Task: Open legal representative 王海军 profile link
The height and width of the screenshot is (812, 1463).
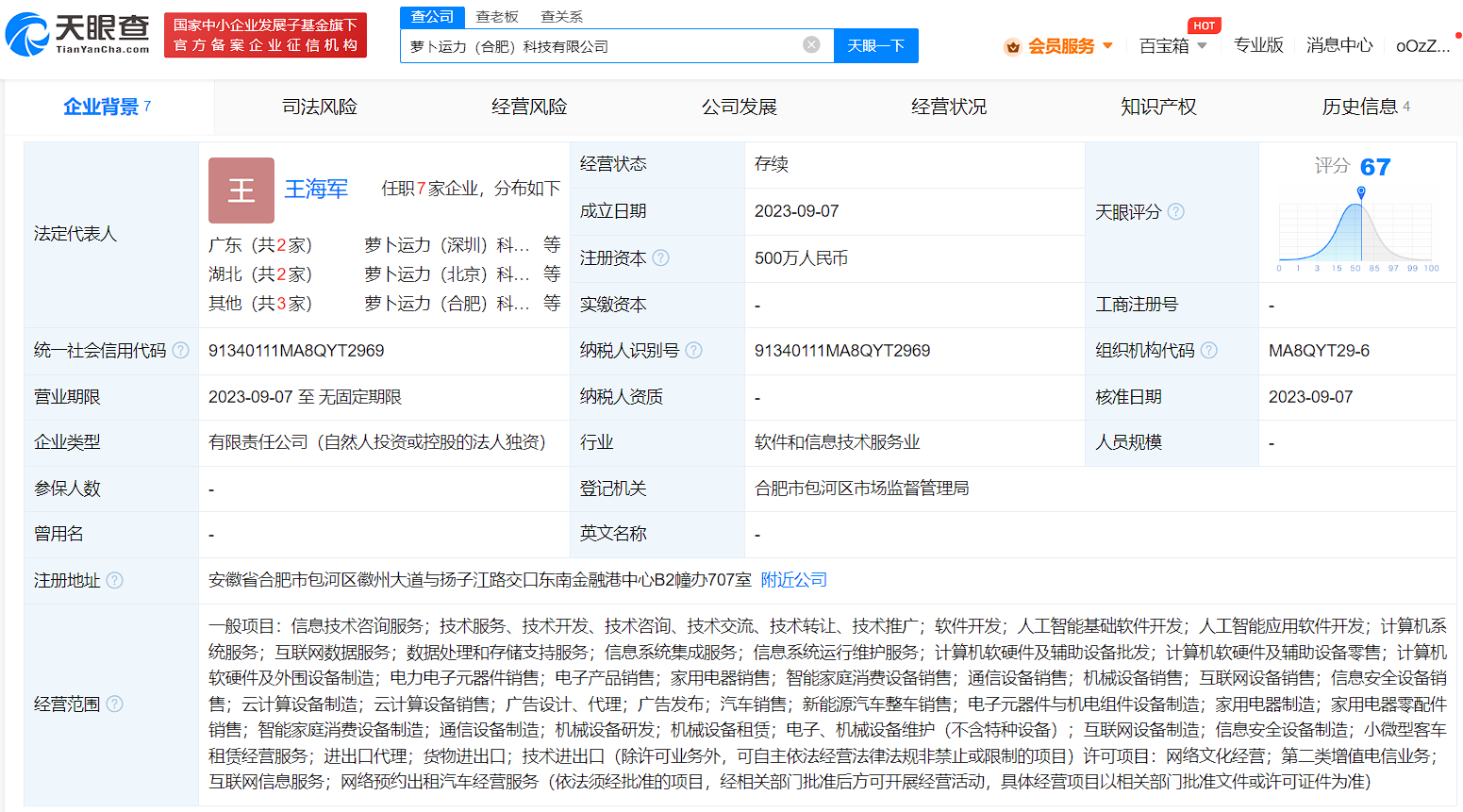Action: point(316,190)
